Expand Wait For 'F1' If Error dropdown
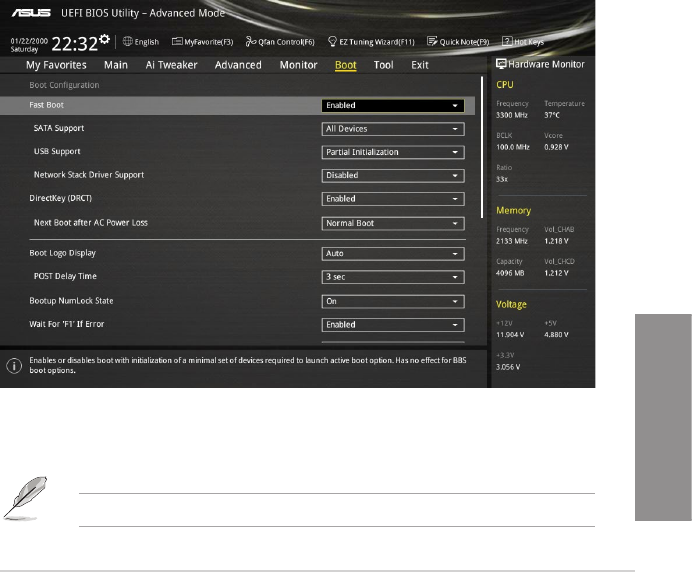The width and height of the screenshot is (692, 572). tap(393, 325)
